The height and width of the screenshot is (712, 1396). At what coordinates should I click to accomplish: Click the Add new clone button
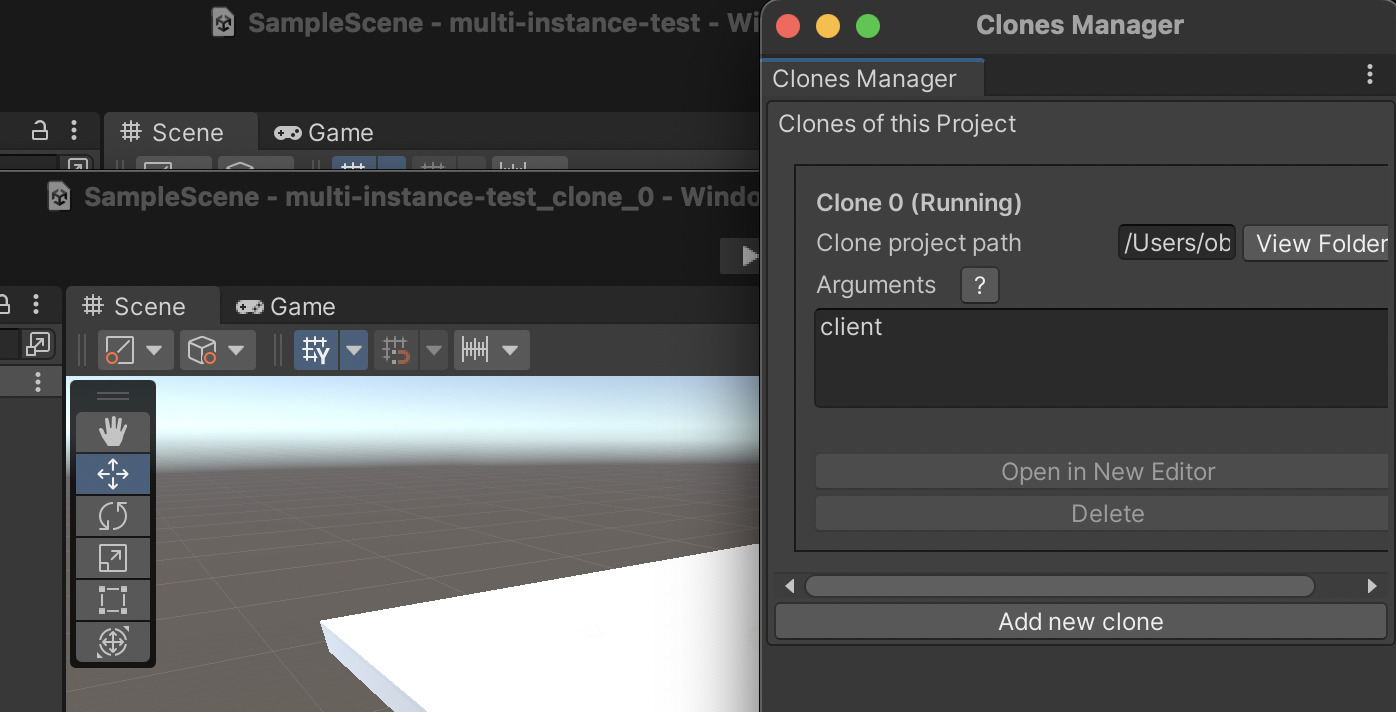(1080, 621)
